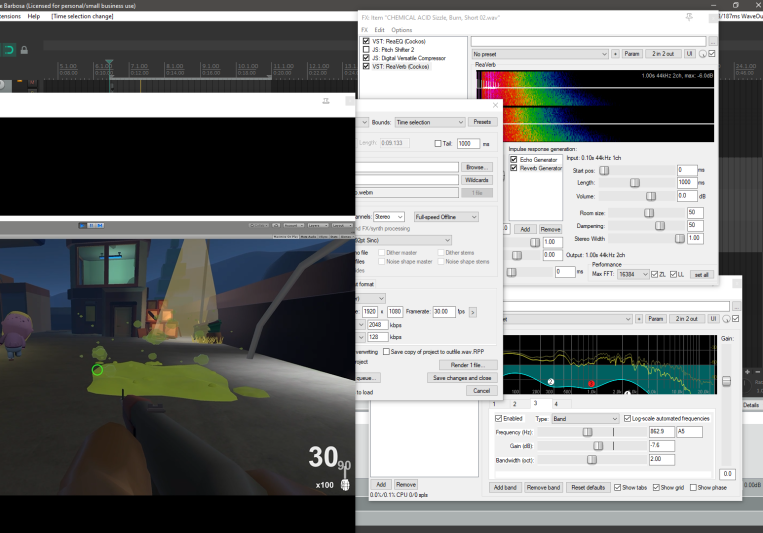
Task: Click the plus button beside ReaVerb No preset
Action: pos(616,54)
